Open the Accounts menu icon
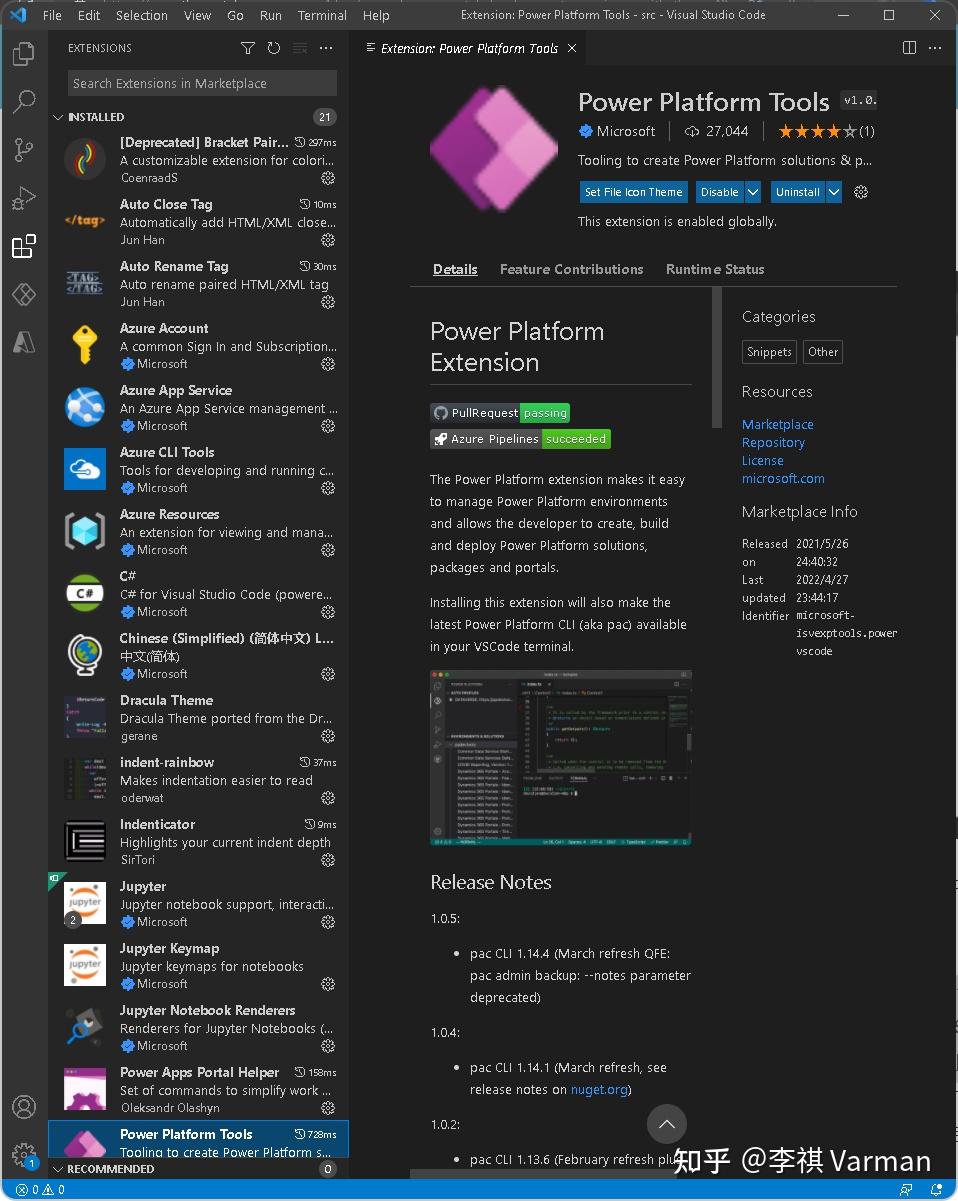The image size is (958, 1201). pos(24,1107)
